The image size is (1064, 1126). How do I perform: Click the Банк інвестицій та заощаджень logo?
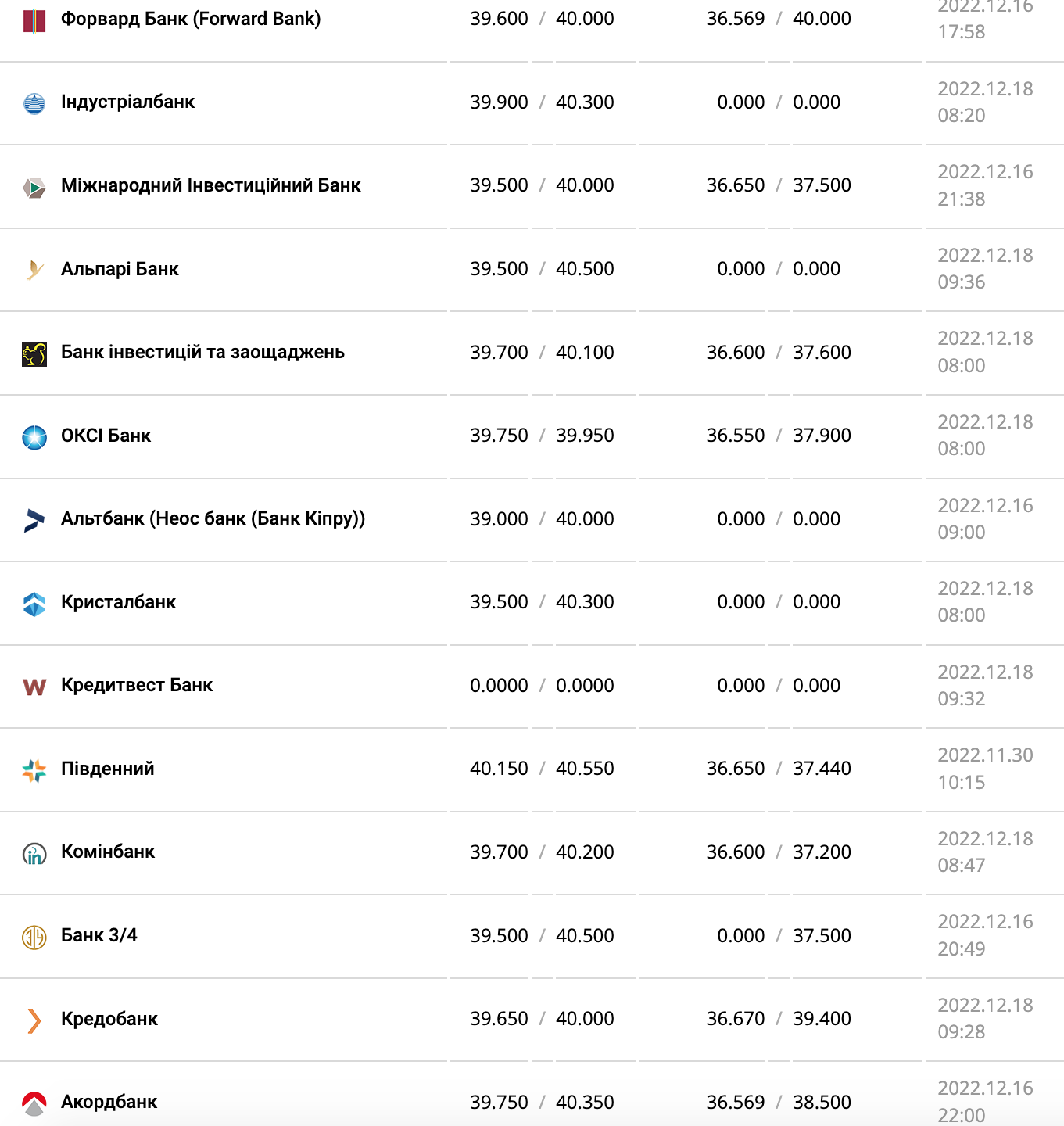coord(34,353)
